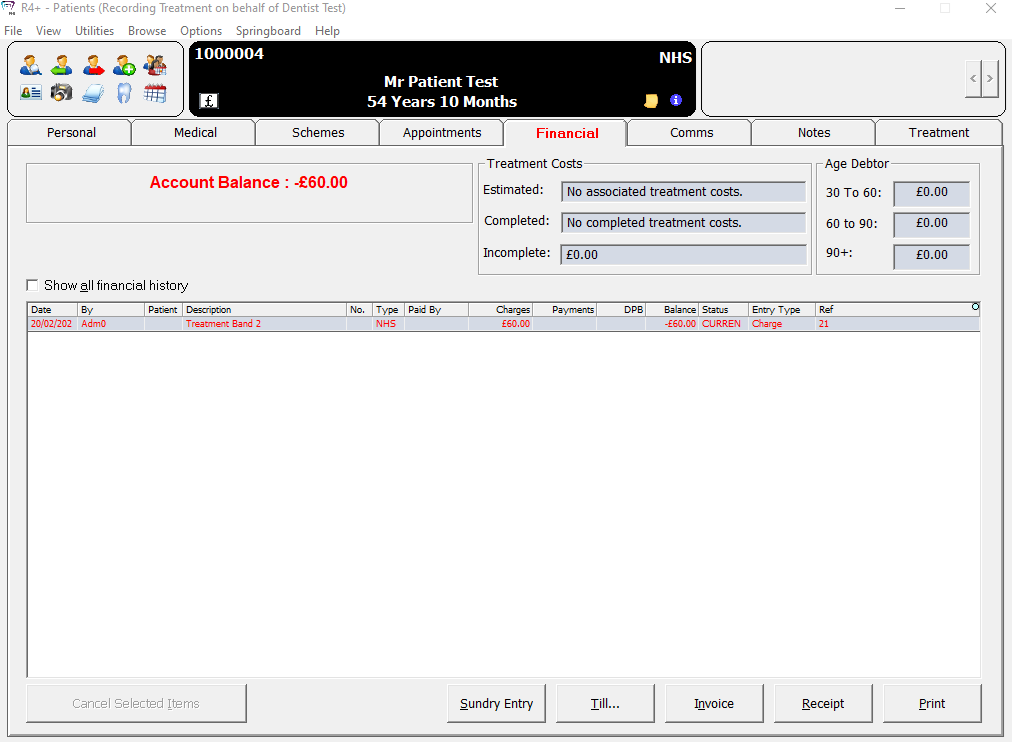Open the appointment calendar icon
Screen dimensions: 1012x742
pyautogui.click(x=155, y=93)
